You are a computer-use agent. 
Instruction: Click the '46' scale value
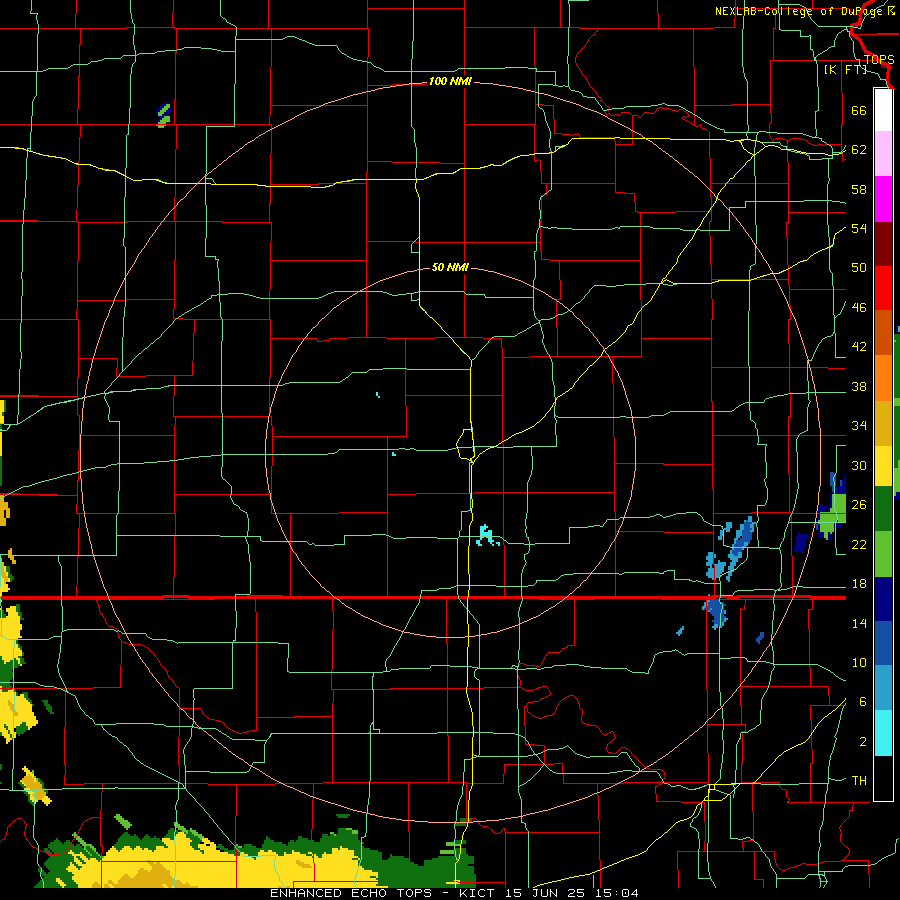click(x=859, y=308)
